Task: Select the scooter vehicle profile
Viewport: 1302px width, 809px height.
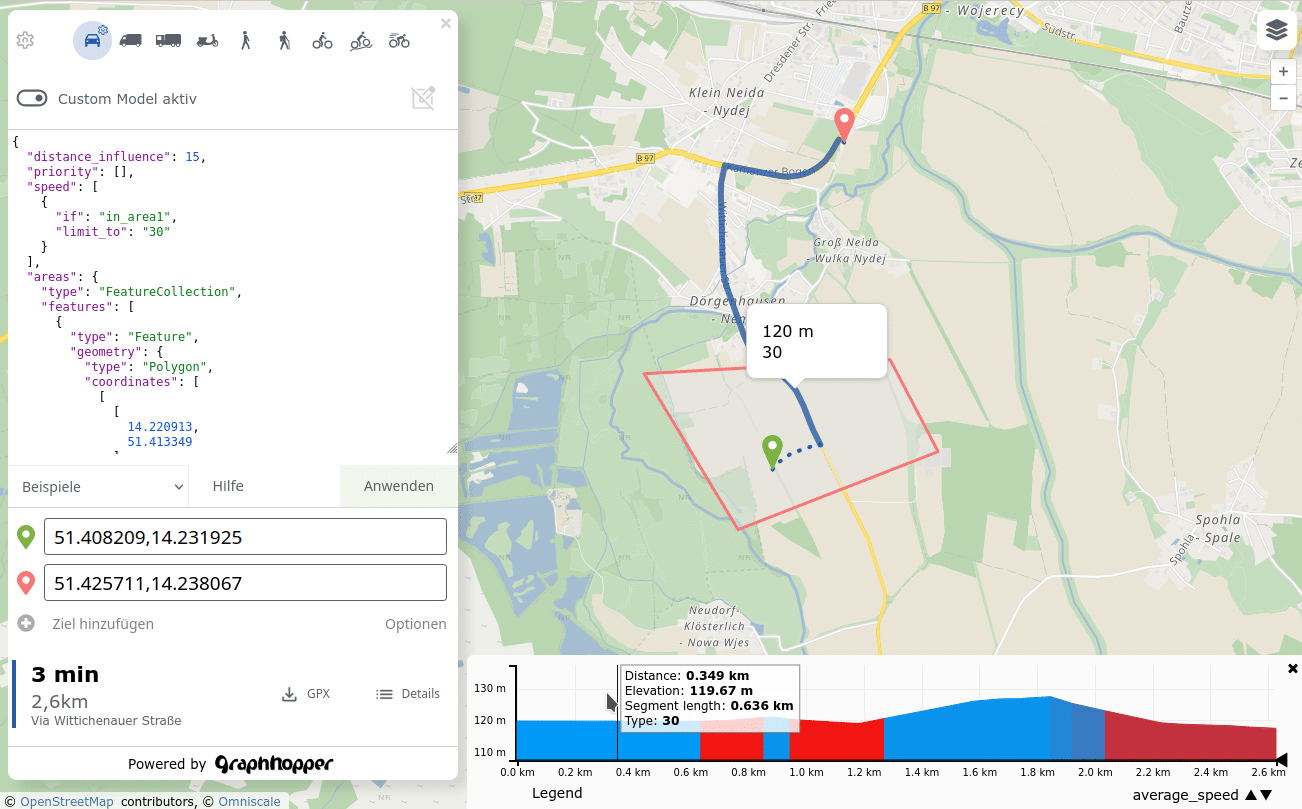Action: point(207,41)
